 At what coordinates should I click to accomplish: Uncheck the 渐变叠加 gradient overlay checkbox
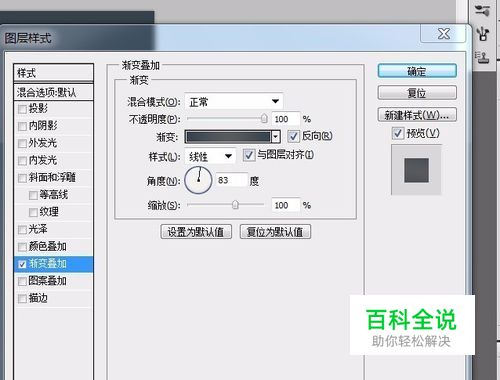(22, 265)
